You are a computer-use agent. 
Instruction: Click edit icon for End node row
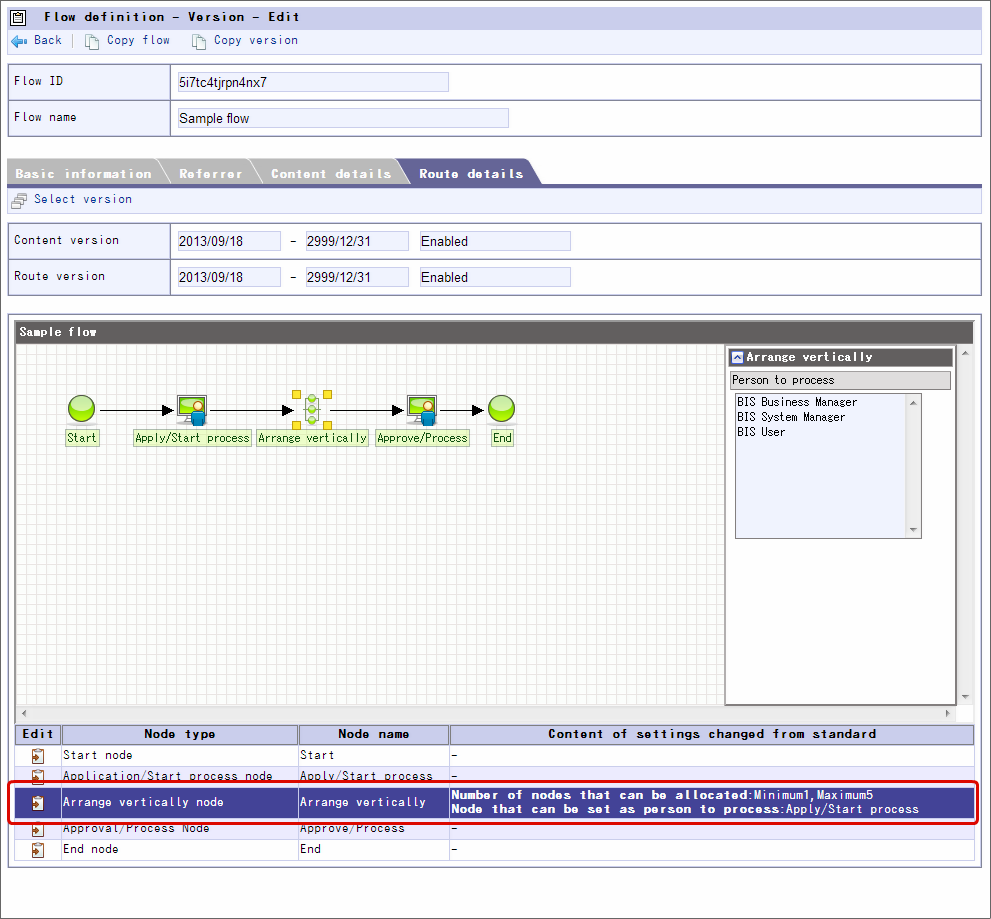click(x=38, y=850)
